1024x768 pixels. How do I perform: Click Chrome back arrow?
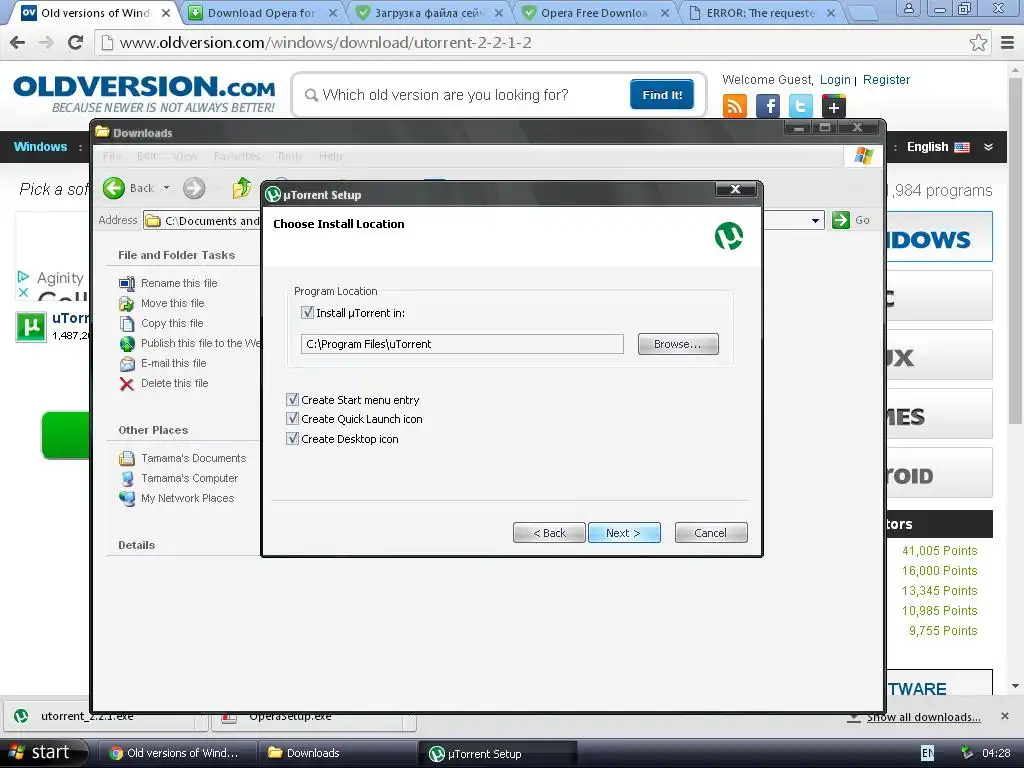[18, 42]
